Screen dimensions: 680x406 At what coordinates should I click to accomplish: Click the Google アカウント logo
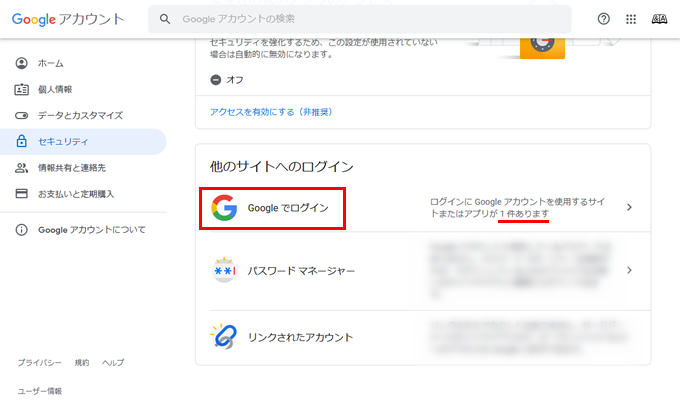(68, 19)
